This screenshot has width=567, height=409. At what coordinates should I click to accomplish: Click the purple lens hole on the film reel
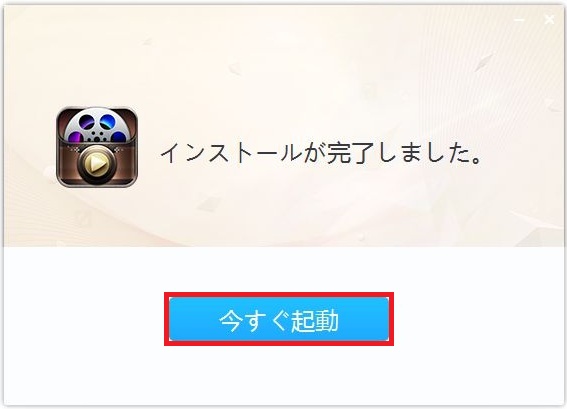(x=77, y=137)
